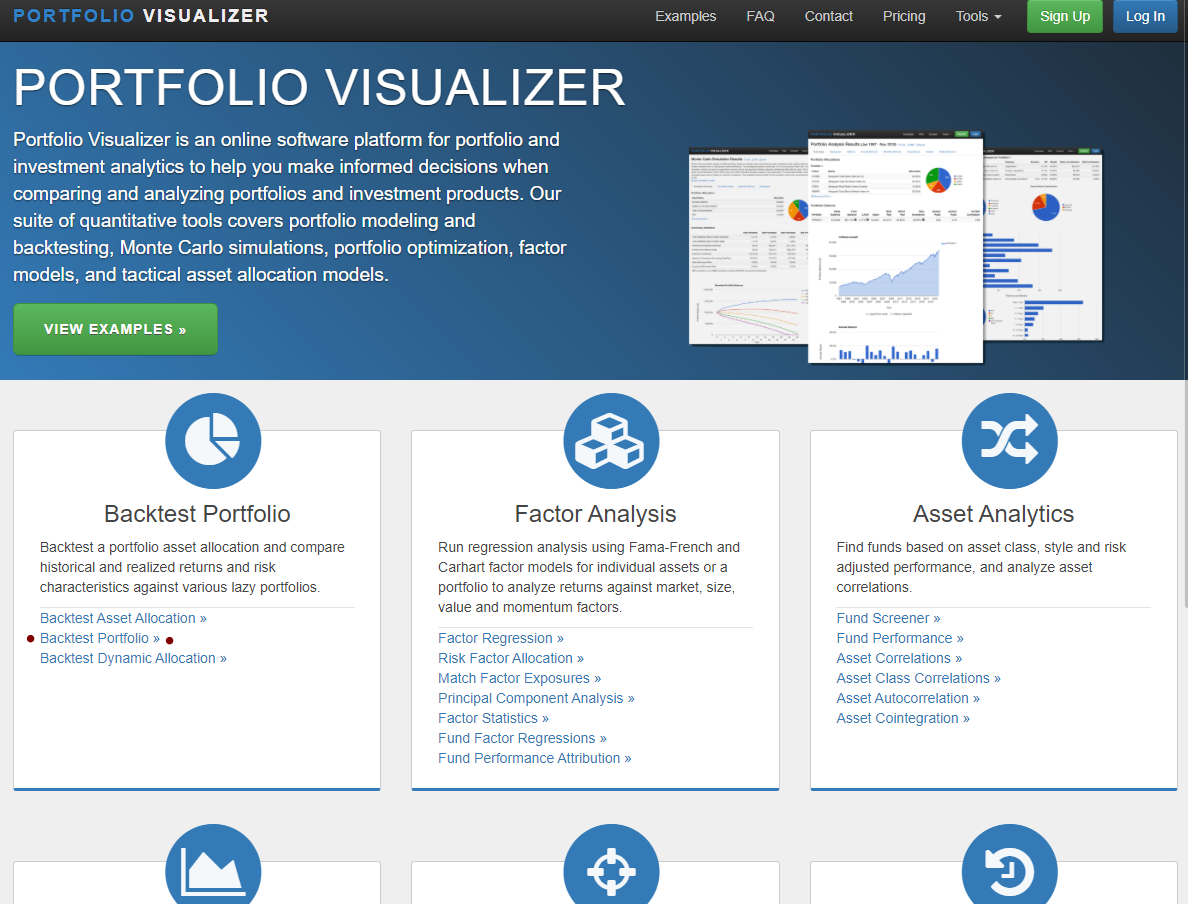The width and height of the screenshot is (1188, 904).
Task: Open Match Factor Exposures link
Action: tap(520, 678)
